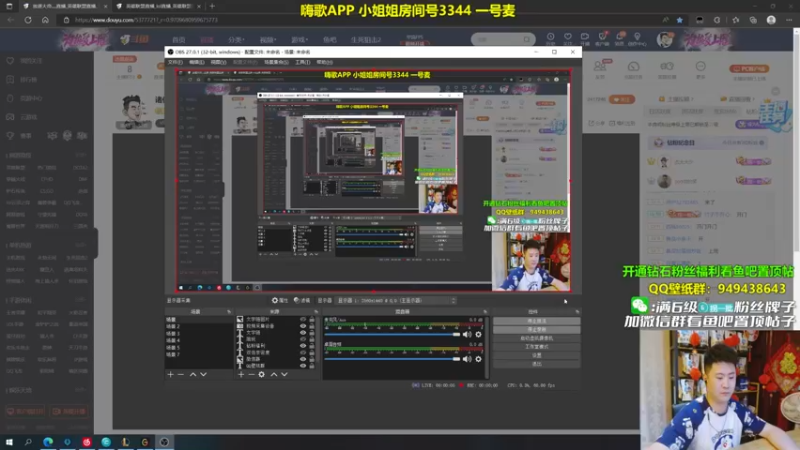This screenshot has height=450, width=800.
Task: Mute the second mixer audio channel
Action: (x=467, y=359)
